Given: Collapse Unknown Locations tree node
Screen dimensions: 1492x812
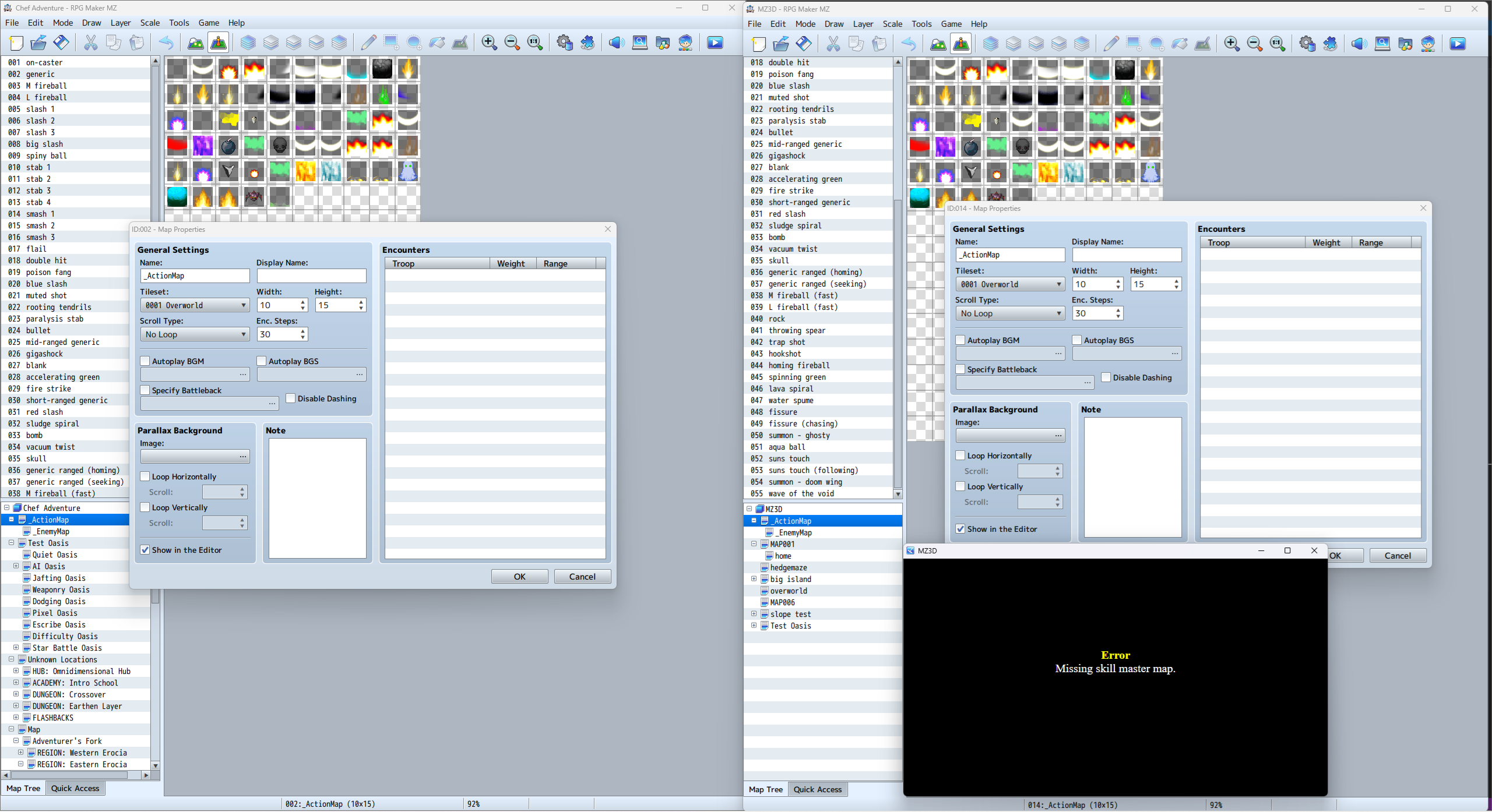Looking at the screenshot, I should point(11,659).
